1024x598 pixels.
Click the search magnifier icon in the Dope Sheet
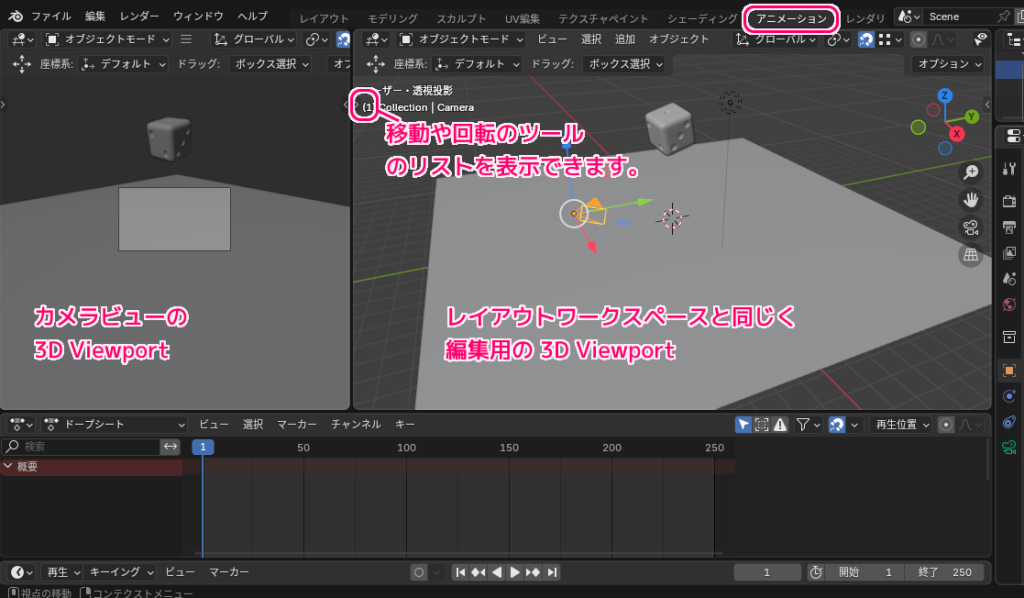pyautogui.click(x=13, y=447)
